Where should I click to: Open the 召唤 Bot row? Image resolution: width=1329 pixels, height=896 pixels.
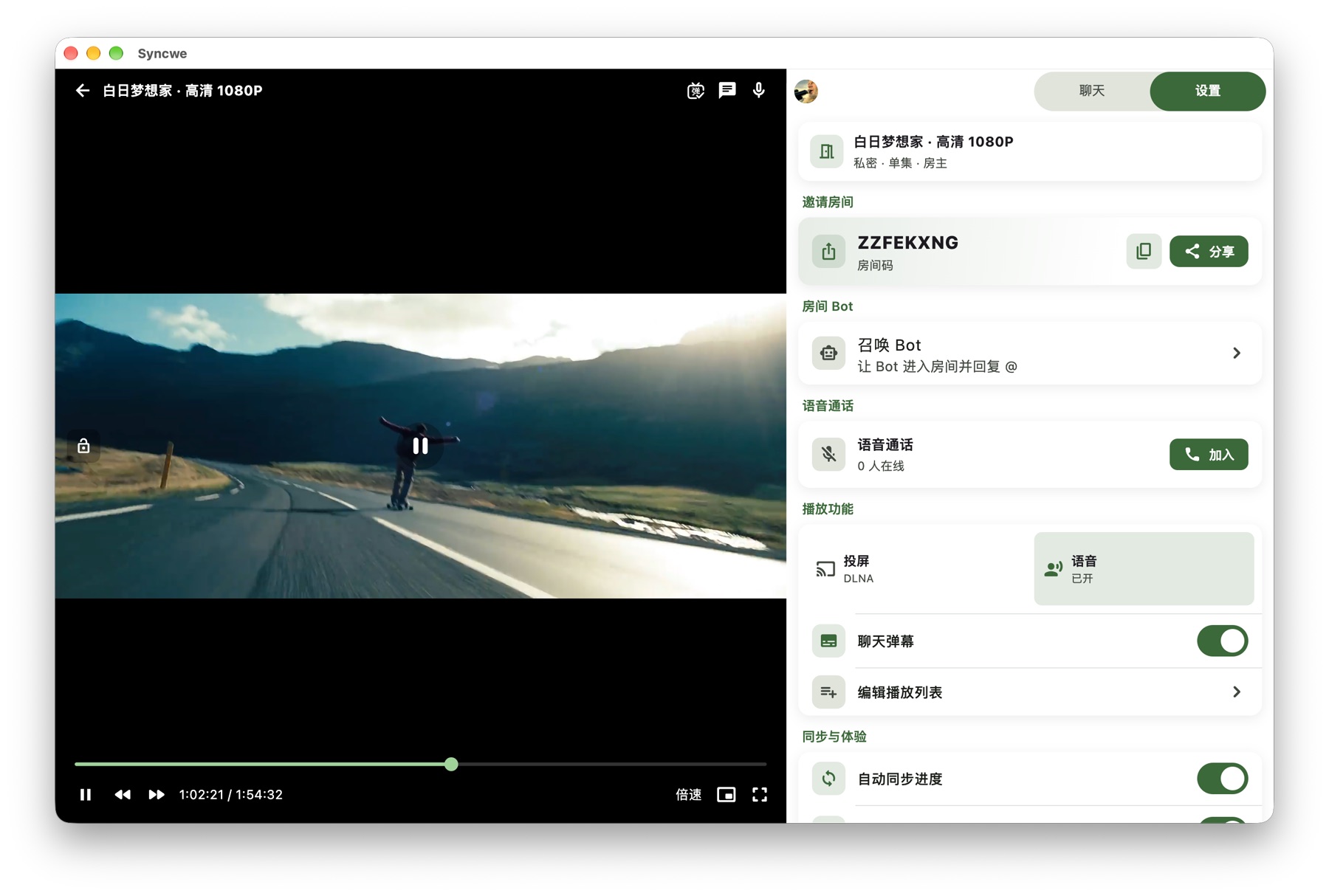(x=1030, y=354)
